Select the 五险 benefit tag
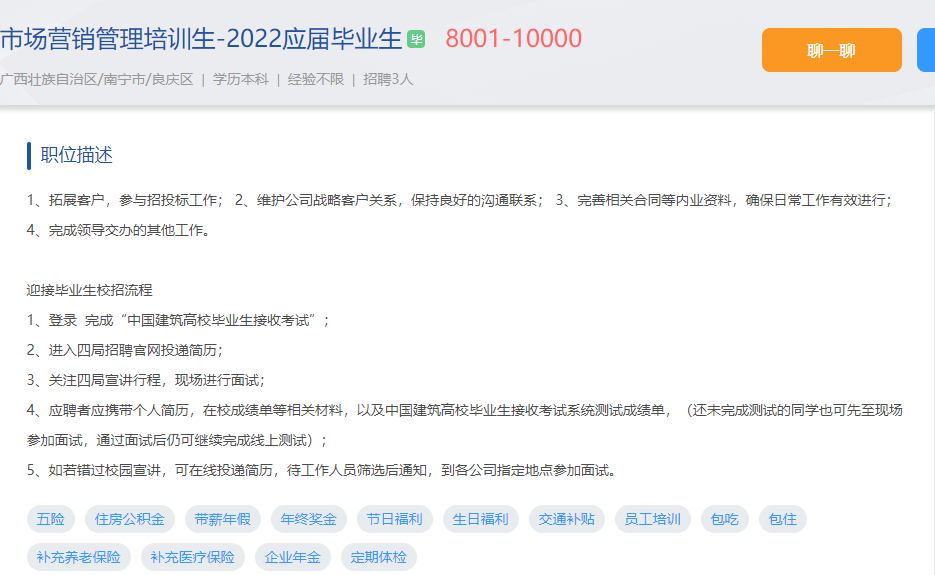Screen dimensions: 935x575 click(x=51, y=520)
